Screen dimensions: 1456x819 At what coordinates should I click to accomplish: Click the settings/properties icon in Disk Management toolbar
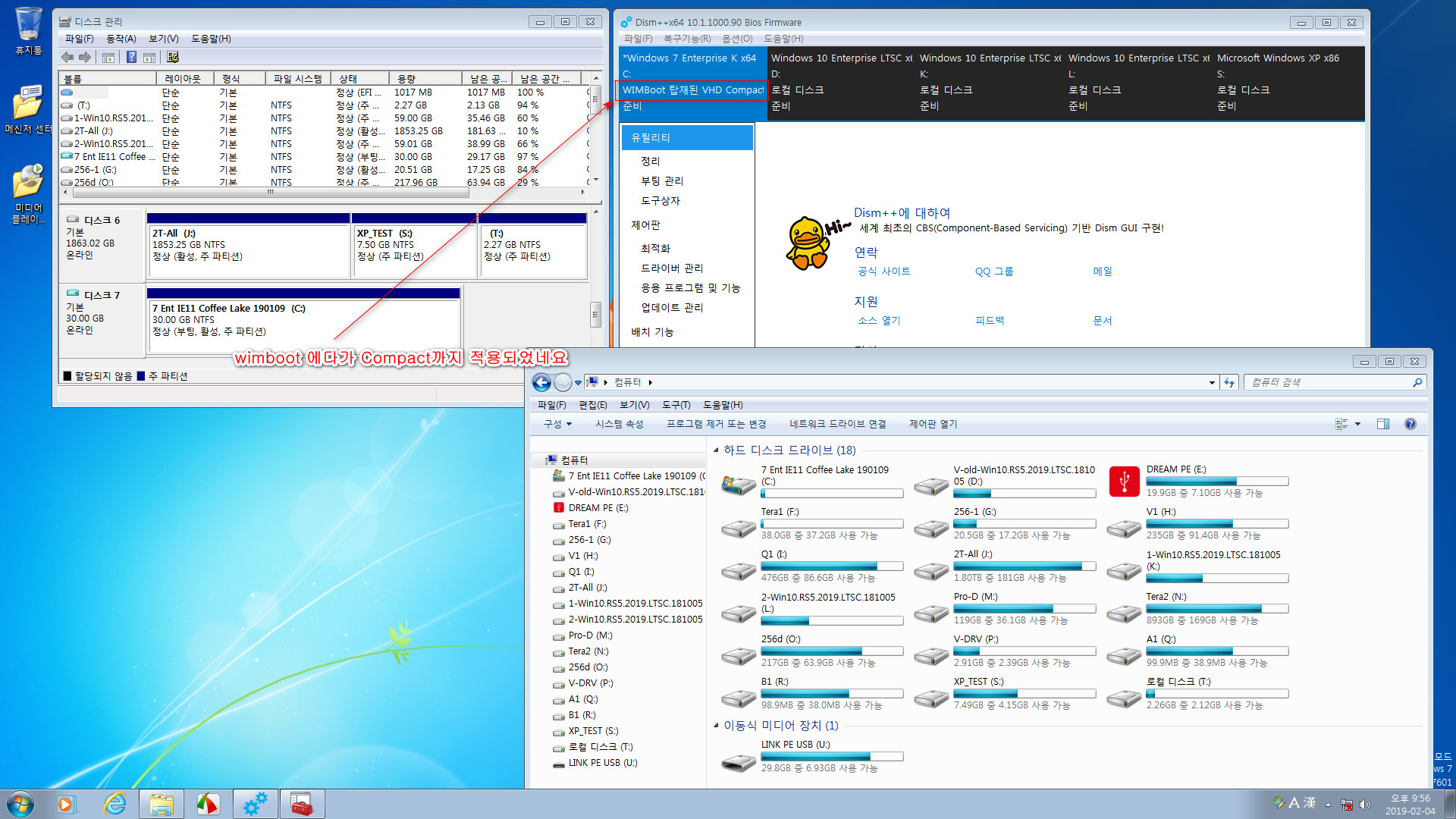pyautogui.click(x=173, y=57)
